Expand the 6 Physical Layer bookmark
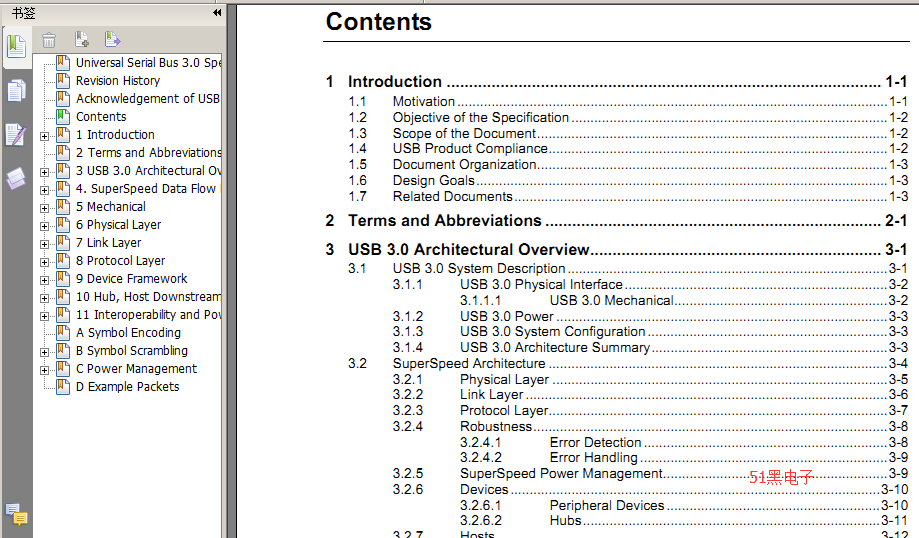 pos(45,226)
